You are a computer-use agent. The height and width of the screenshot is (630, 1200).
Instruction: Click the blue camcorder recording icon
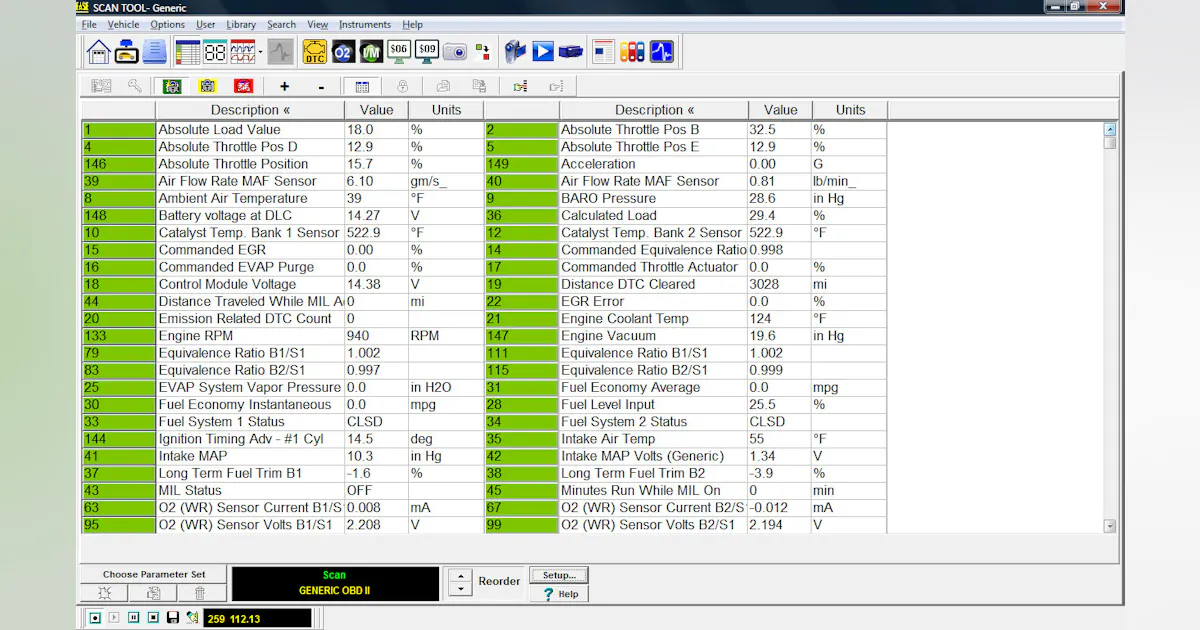515,51
